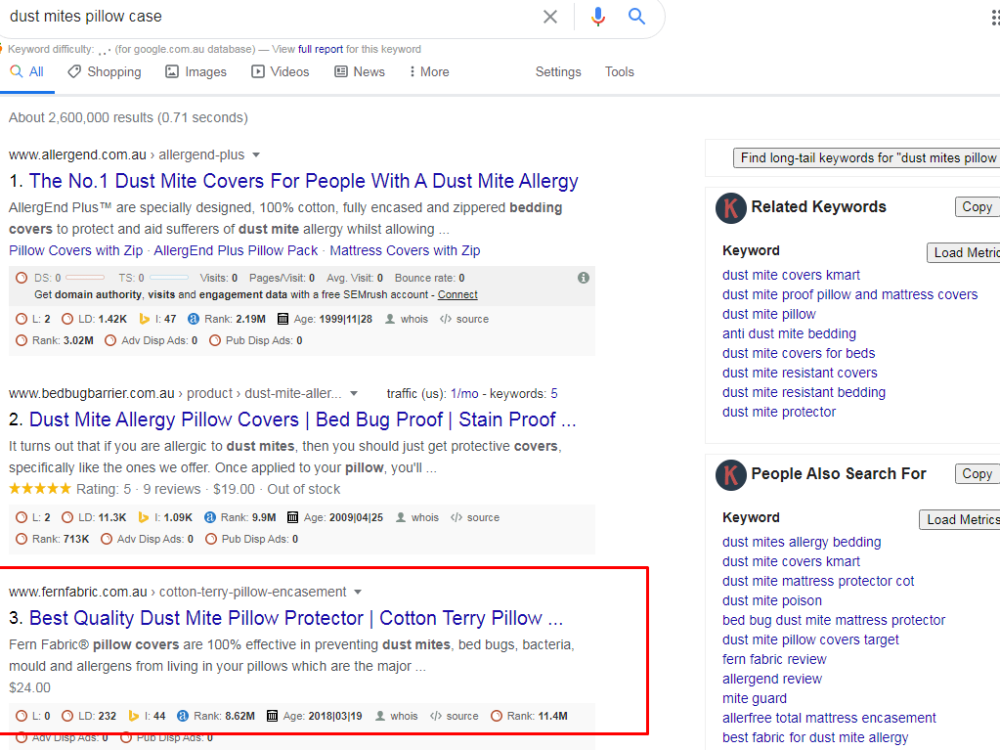Load Metrics for People Also Search For
This screenshot has width=1000, height=750.
tap(959, 520)
